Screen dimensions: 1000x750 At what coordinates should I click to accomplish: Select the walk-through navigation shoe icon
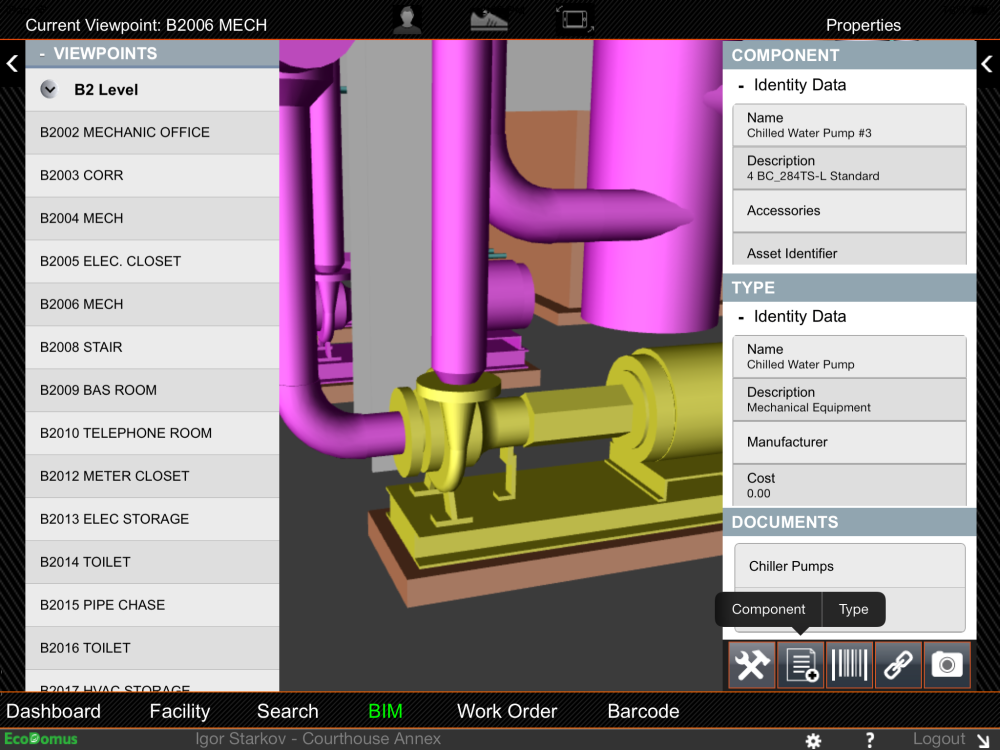pos(488,19)
